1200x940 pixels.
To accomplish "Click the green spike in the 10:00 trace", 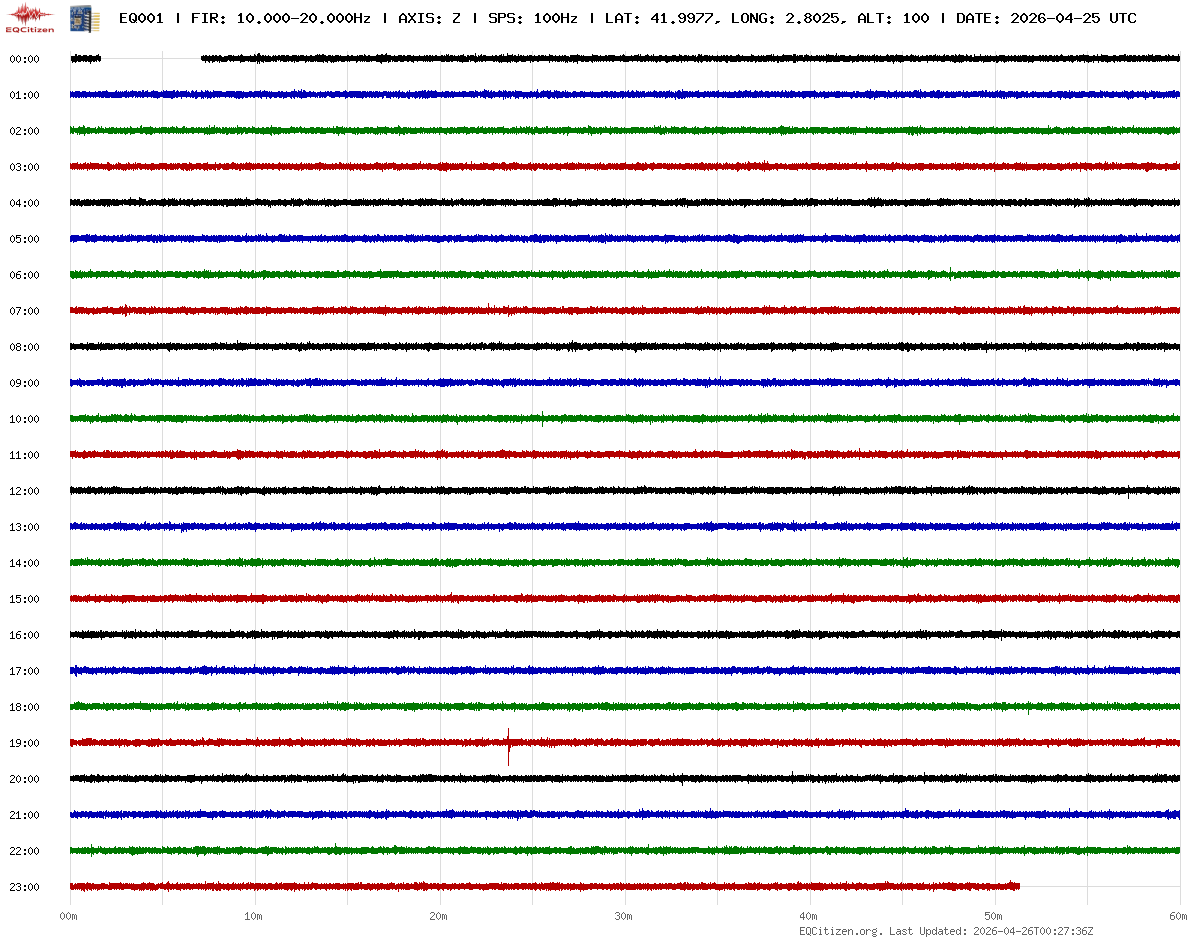I will [x=542, y=419].
